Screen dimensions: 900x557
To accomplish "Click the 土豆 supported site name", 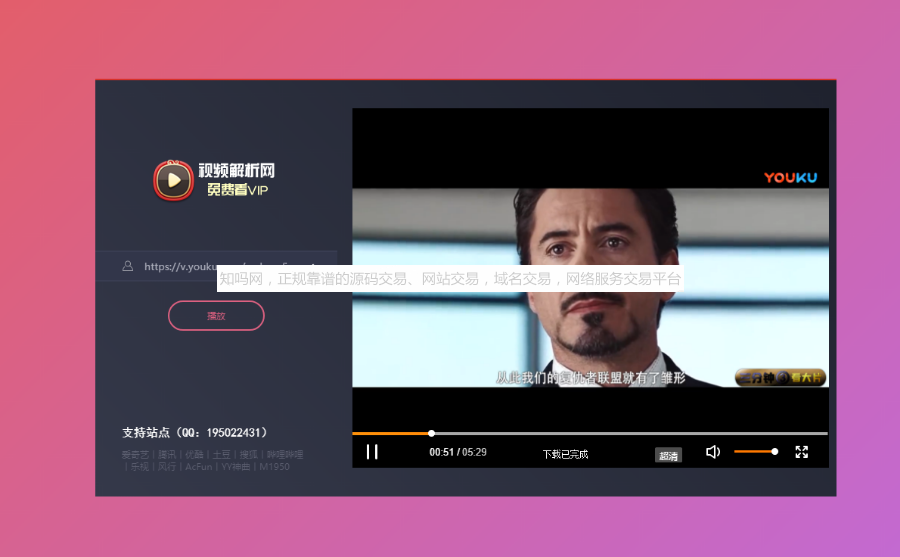I will pos(222,455).
